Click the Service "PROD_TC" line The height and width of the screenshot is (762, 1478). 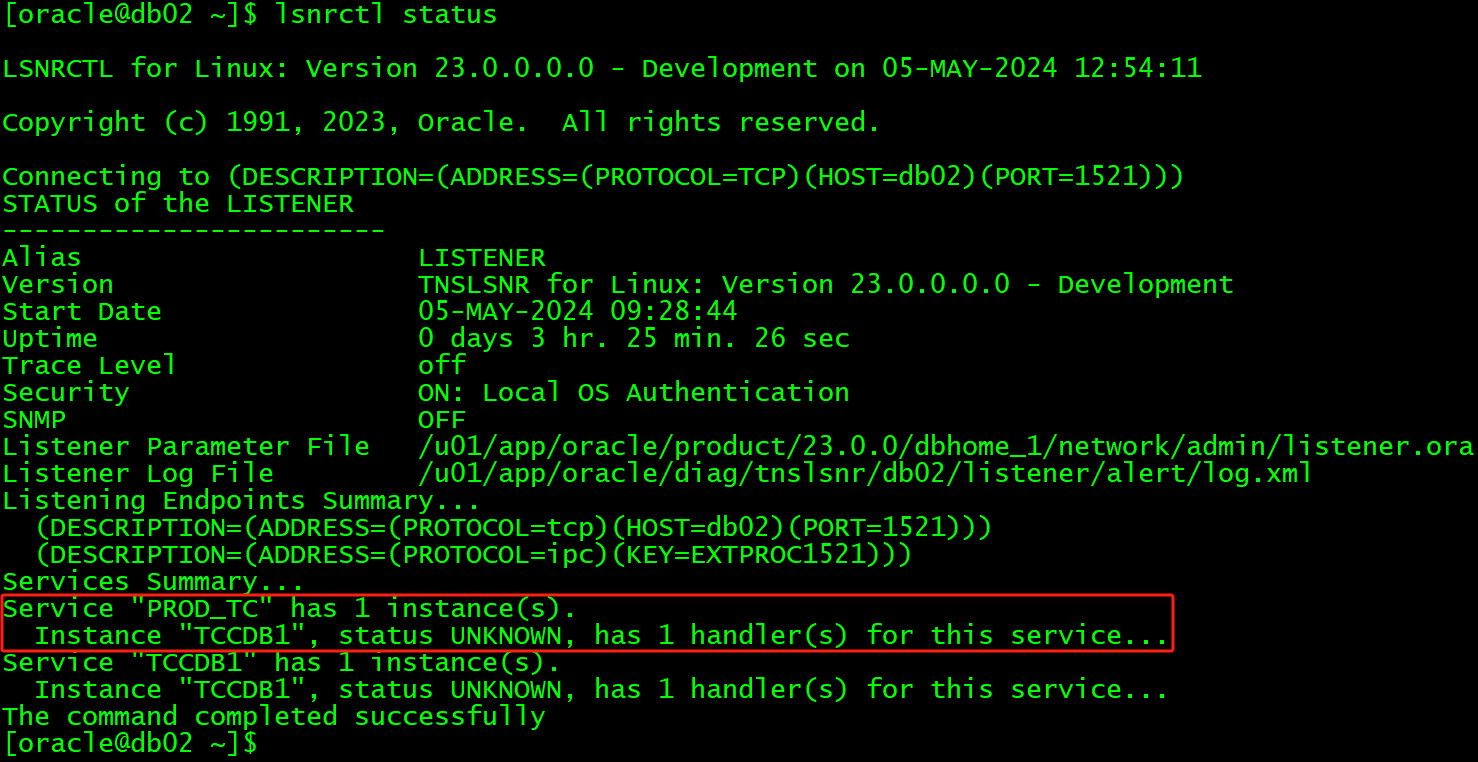click(290, 609)
